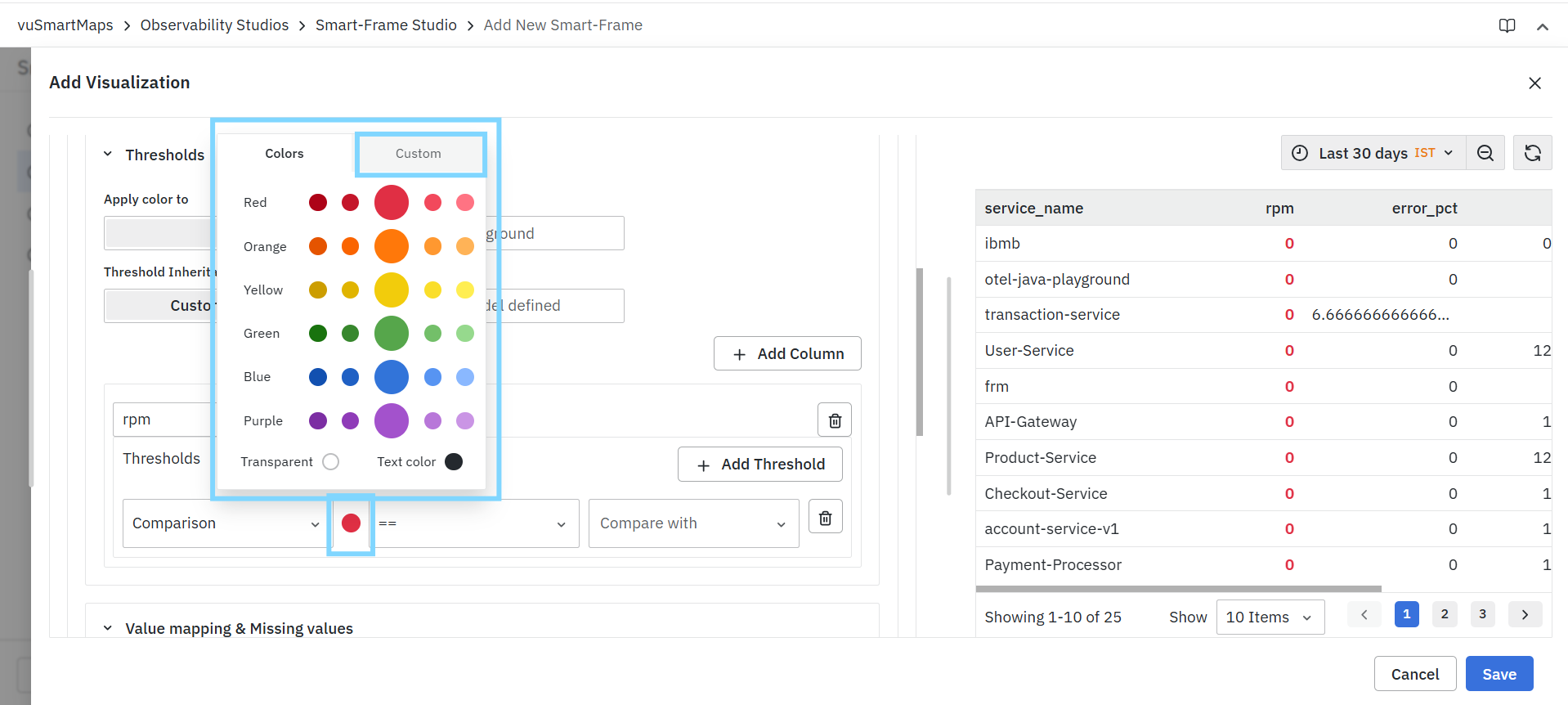This screenshot has height=705, width=1568.
Task: Click the Add Threshold button
Action: [760, 465]
